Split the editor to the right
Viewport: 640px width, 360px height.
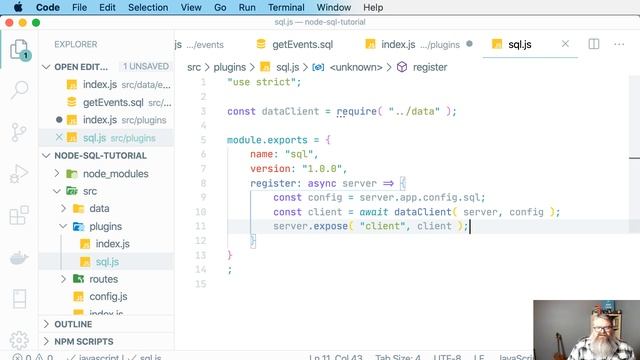point(594,44)
